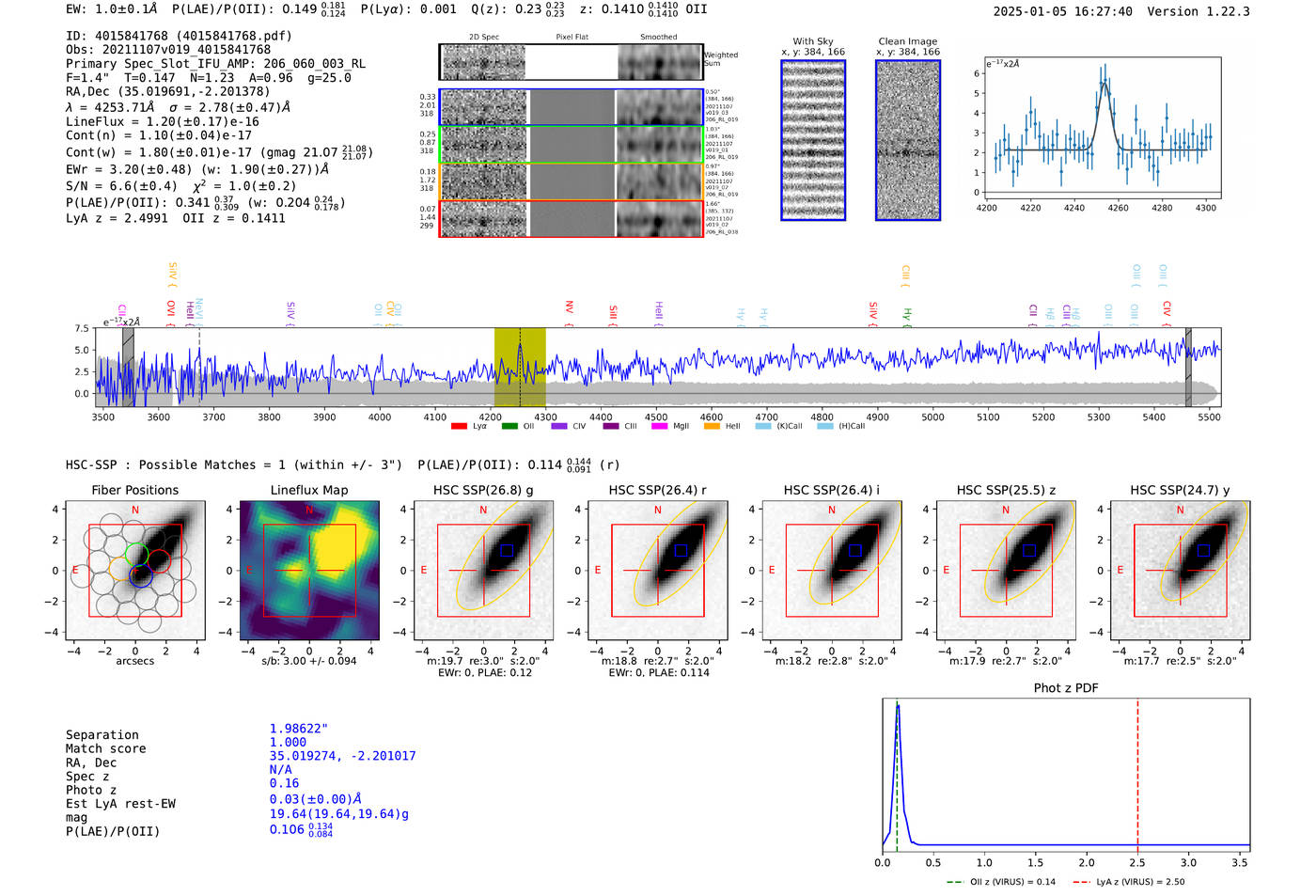This screenshot has width=1316, height=896.
Task: Click the red dashed LyA line in Phot z PDF
Action: click(x=1137, y=775)
